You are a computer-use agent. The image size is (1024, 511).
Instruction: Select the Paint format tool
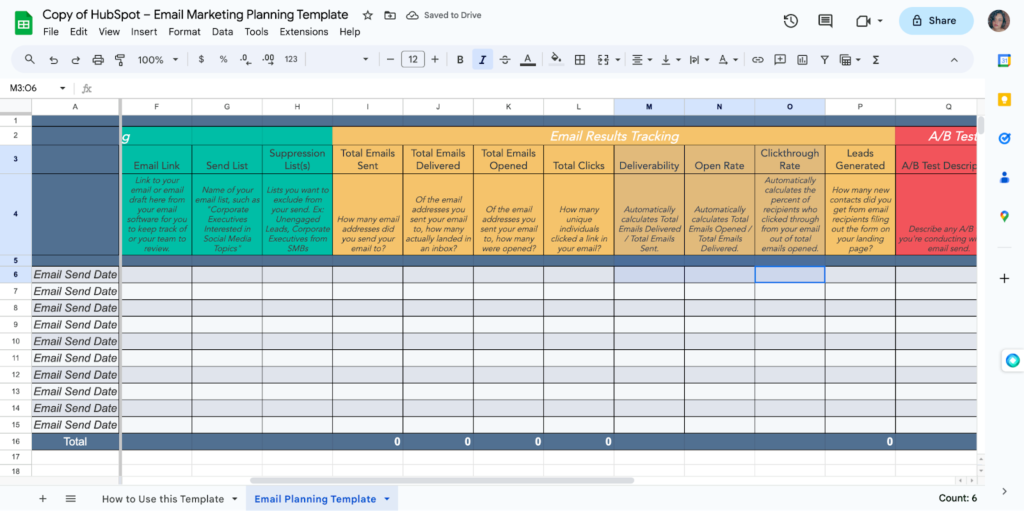coord(120,59)
